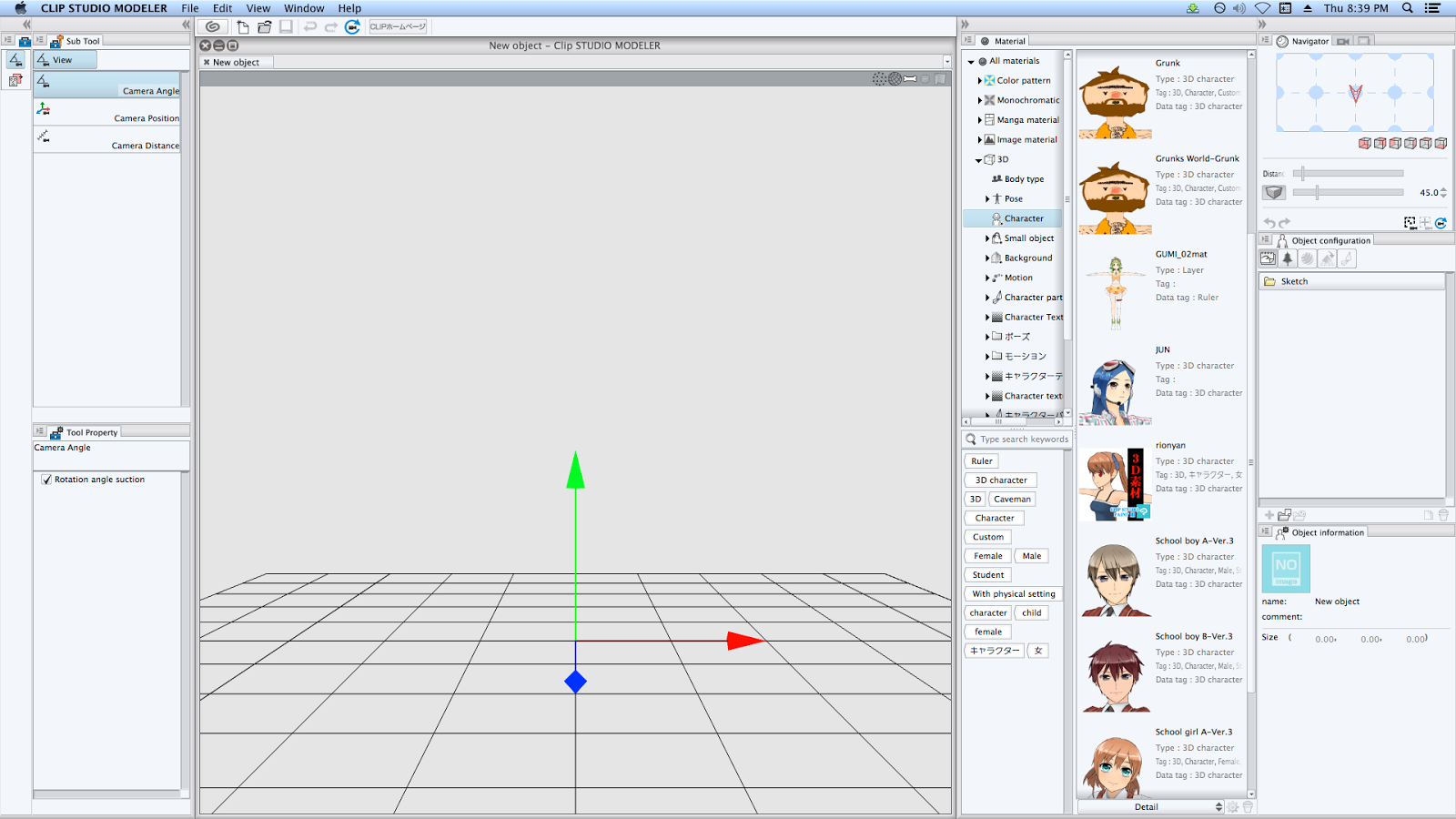Click Navigator fit-to-view camera icon
This screenshot has width=1456, height=819.
[1410, 223]
